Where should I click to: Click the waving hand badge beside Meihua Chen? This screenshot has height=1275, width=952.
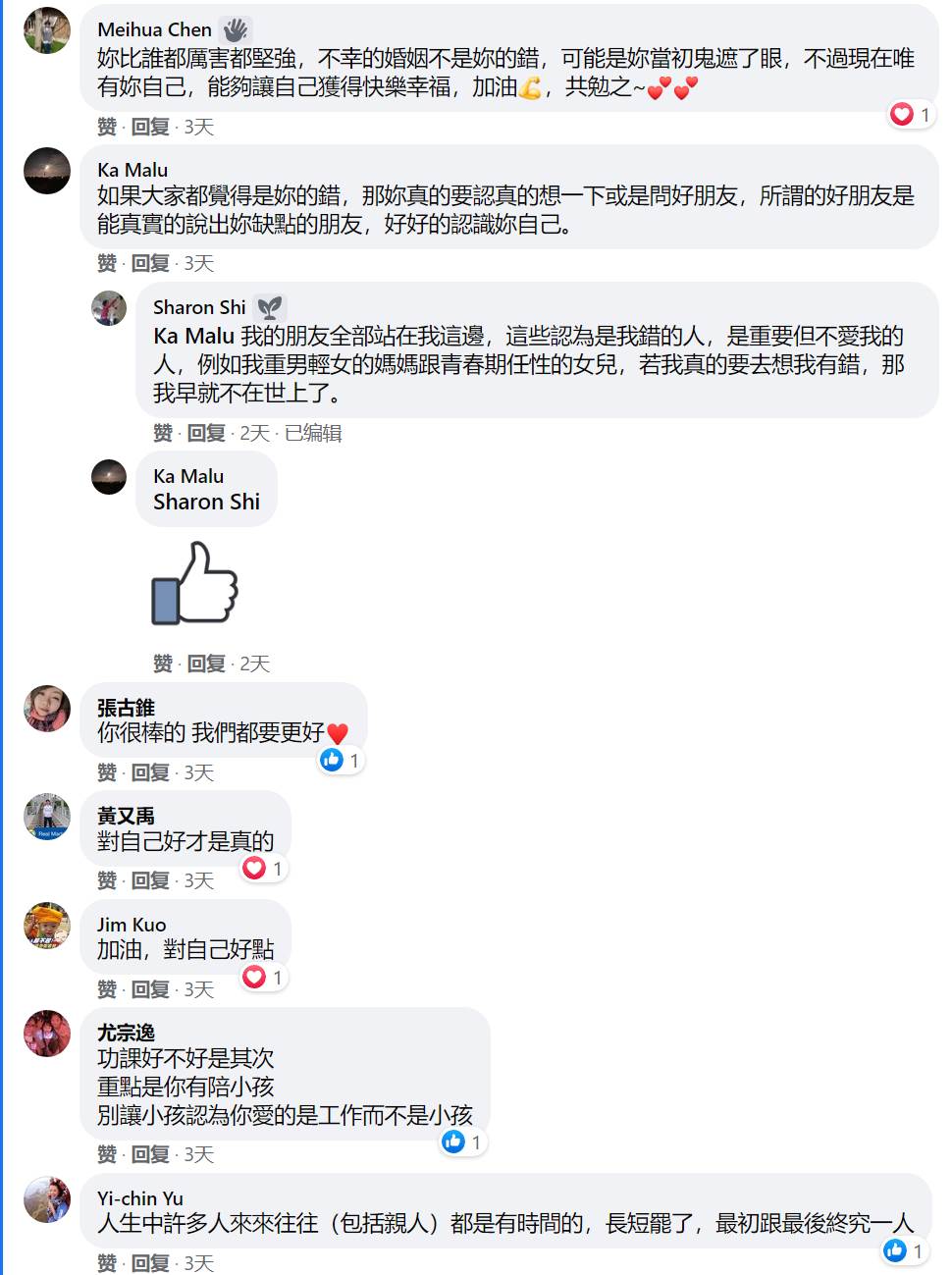pos(236,29)
